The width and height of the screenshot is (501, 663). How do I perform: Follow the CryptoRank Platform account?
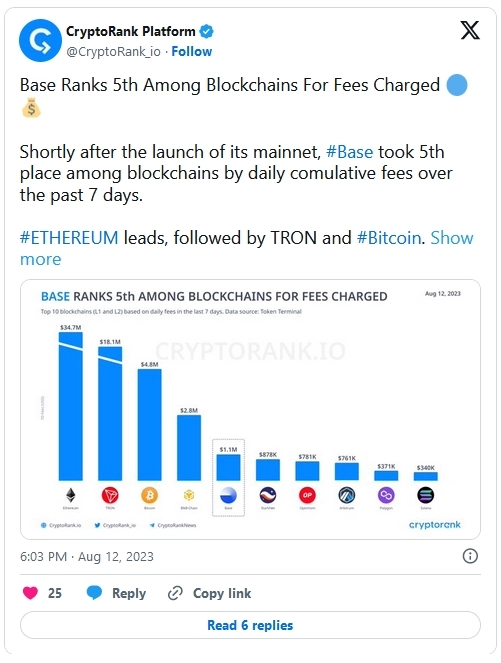pos(192,52)
